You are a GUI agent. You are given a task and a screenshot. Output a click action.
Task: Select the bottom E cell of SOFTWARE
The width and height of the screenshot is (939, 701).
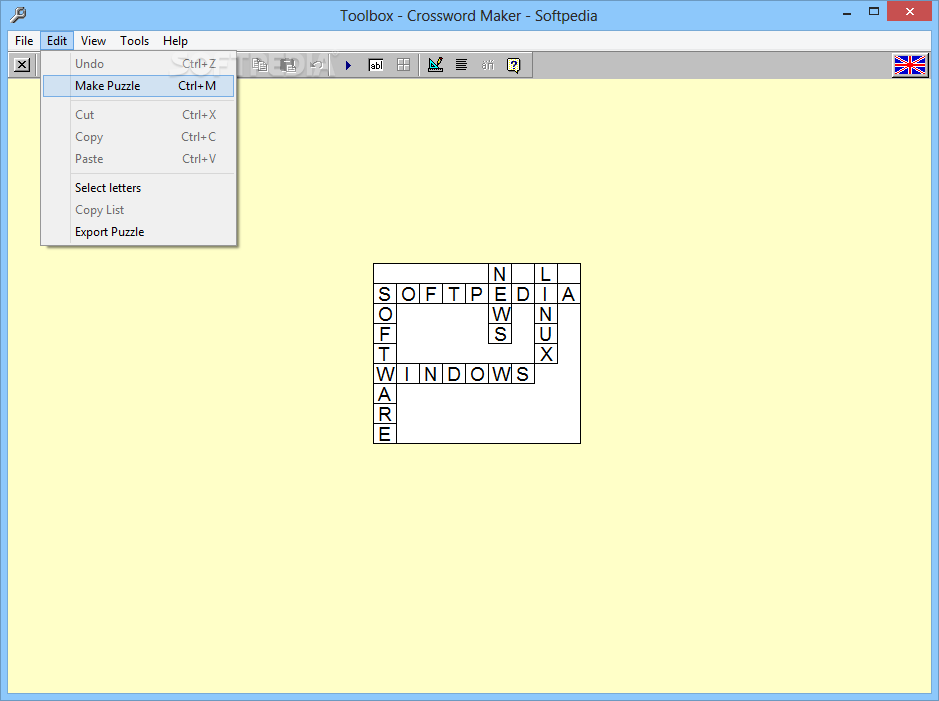(384, 433)
